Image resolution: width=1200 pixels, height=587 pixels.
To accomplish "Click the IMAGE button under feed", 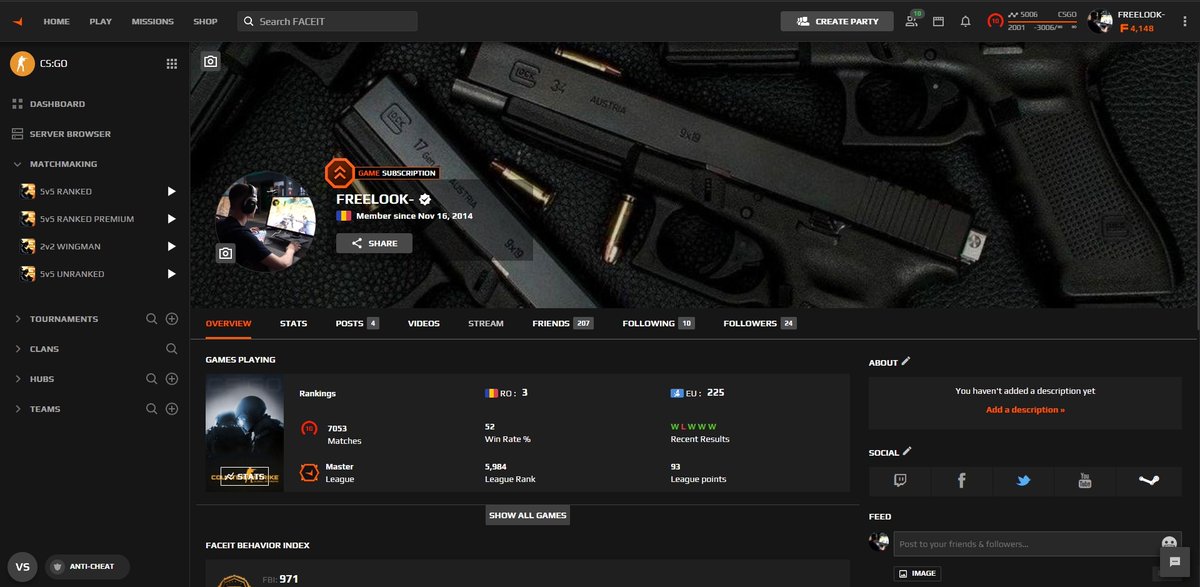I will point(917,574).
